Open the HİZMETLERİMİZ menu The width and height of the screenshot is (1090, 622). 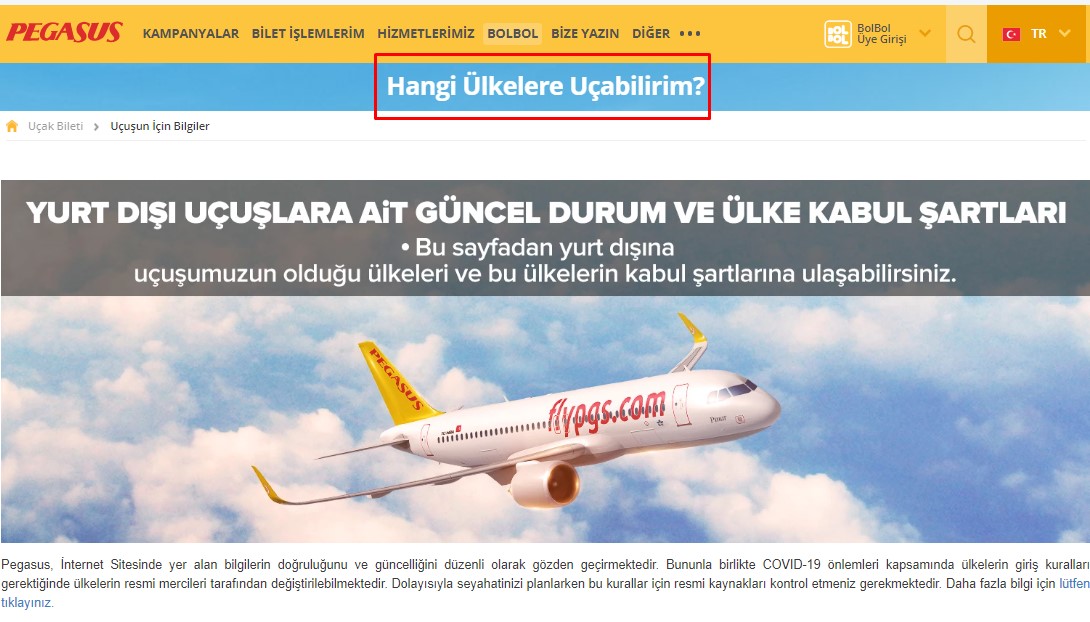[425, 33]
